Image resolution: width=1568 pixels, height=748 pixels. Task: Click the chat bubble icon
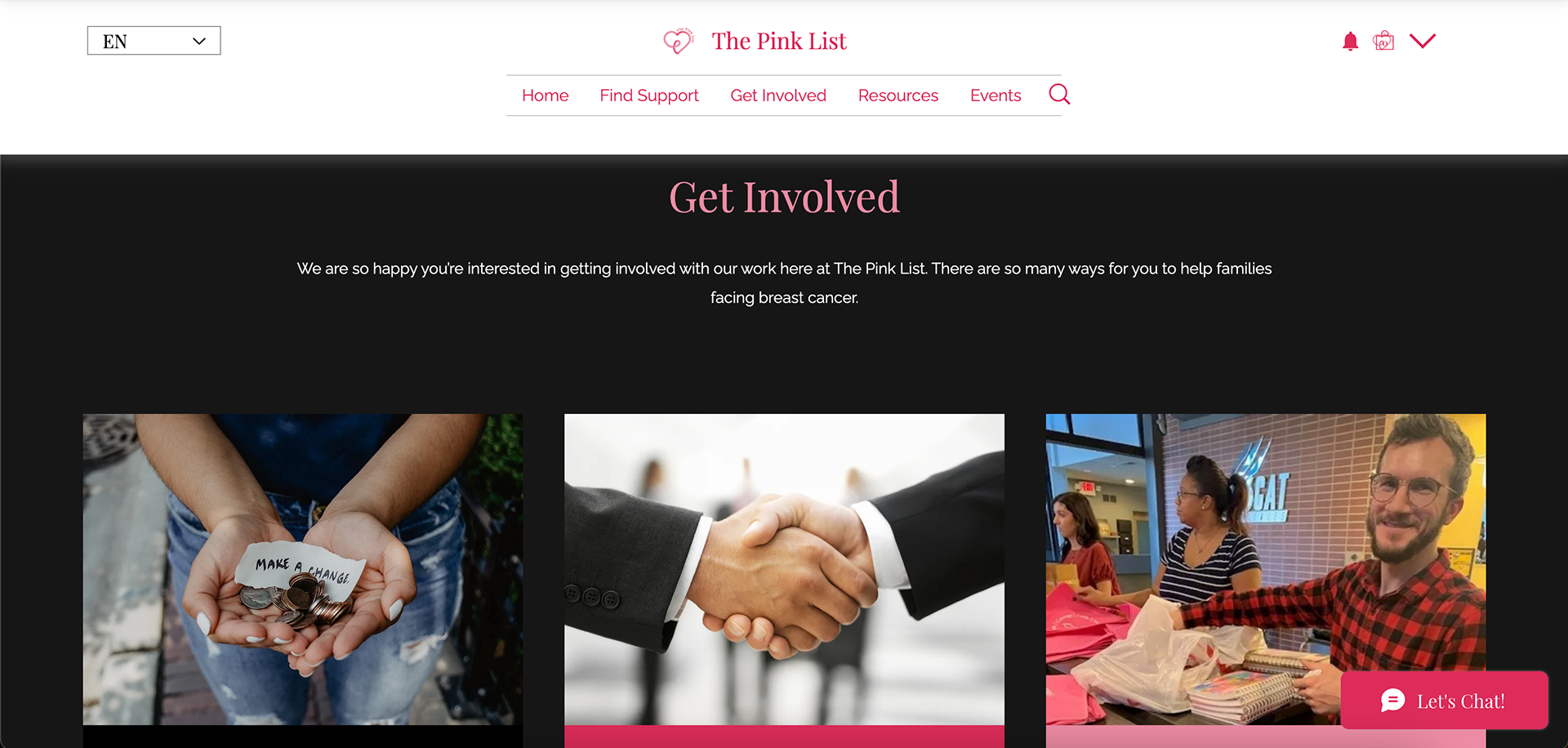click(1392, 701)
